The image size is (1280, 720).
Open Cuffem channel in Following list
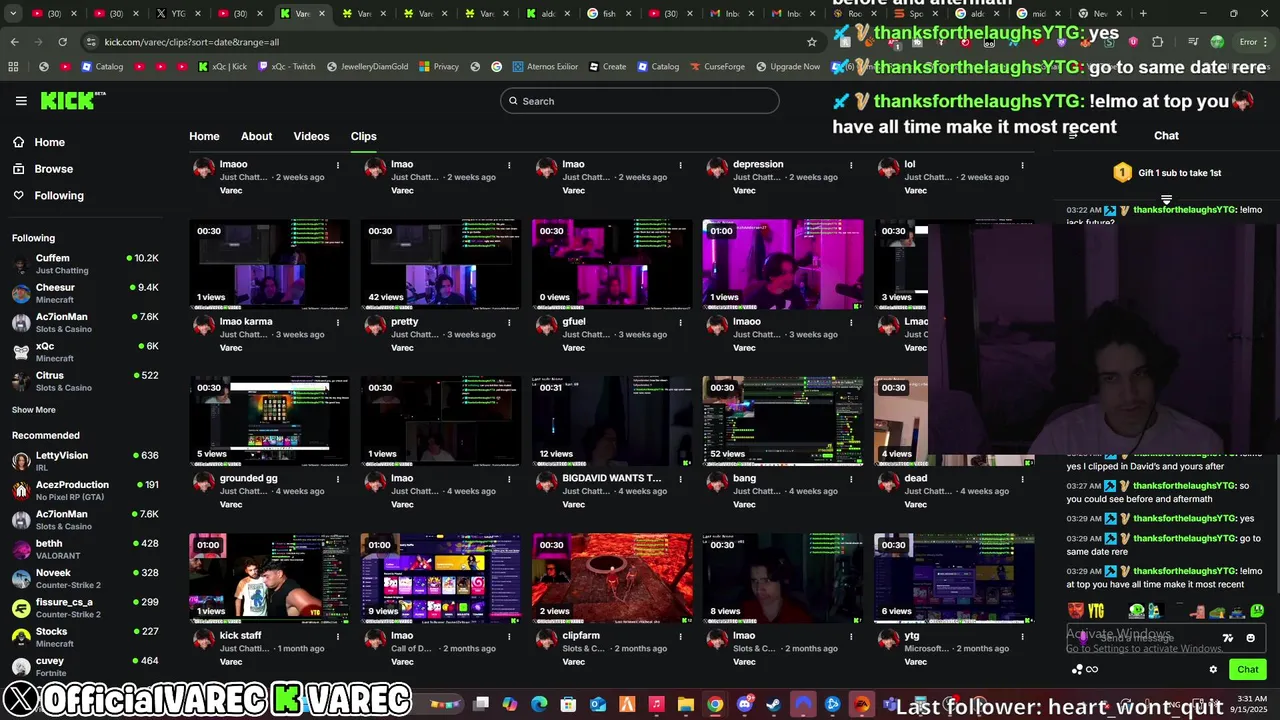[x=85, y=264]
